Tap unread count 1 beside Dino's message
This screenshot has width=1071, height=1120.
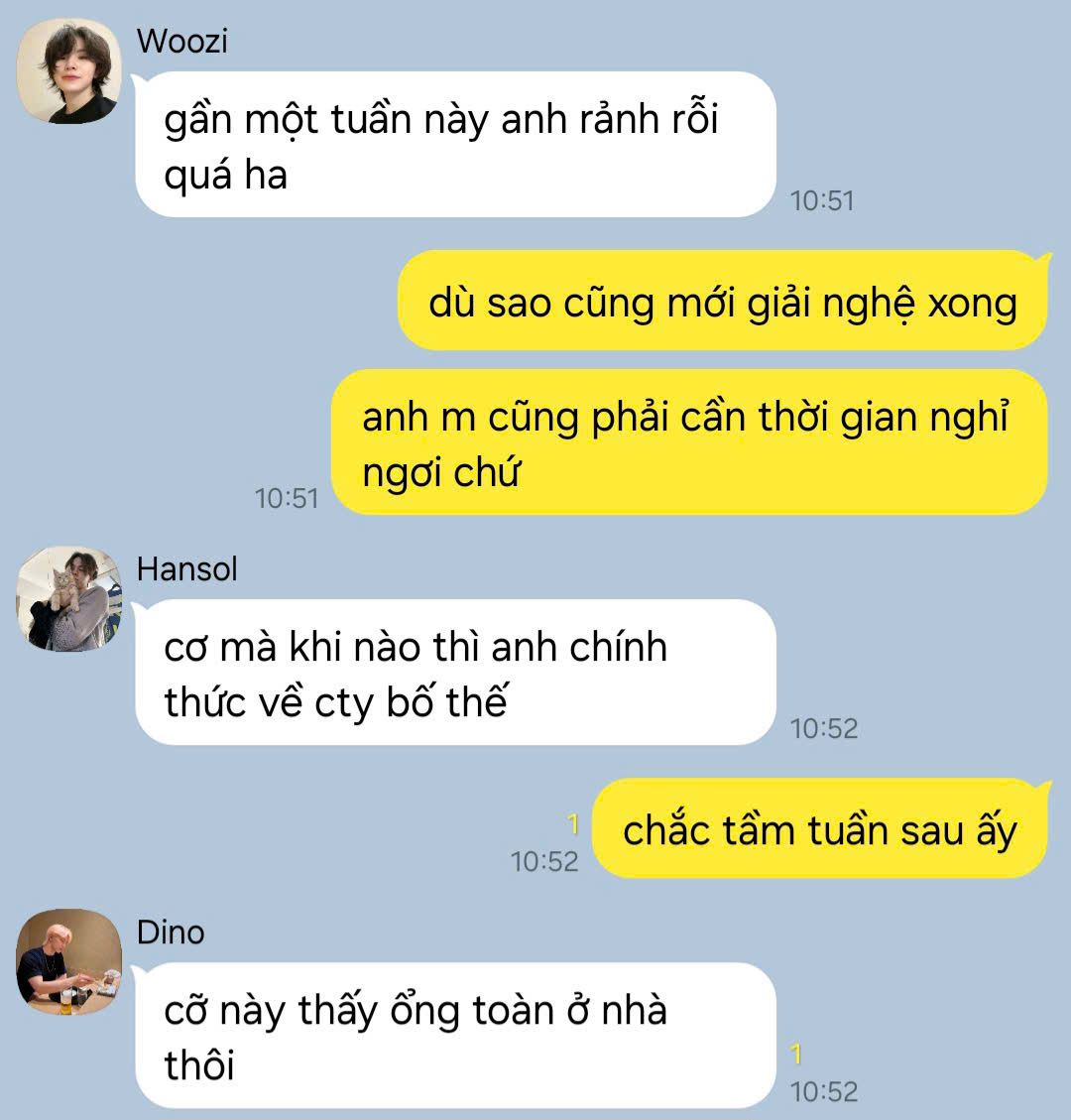click(796, 1055)
